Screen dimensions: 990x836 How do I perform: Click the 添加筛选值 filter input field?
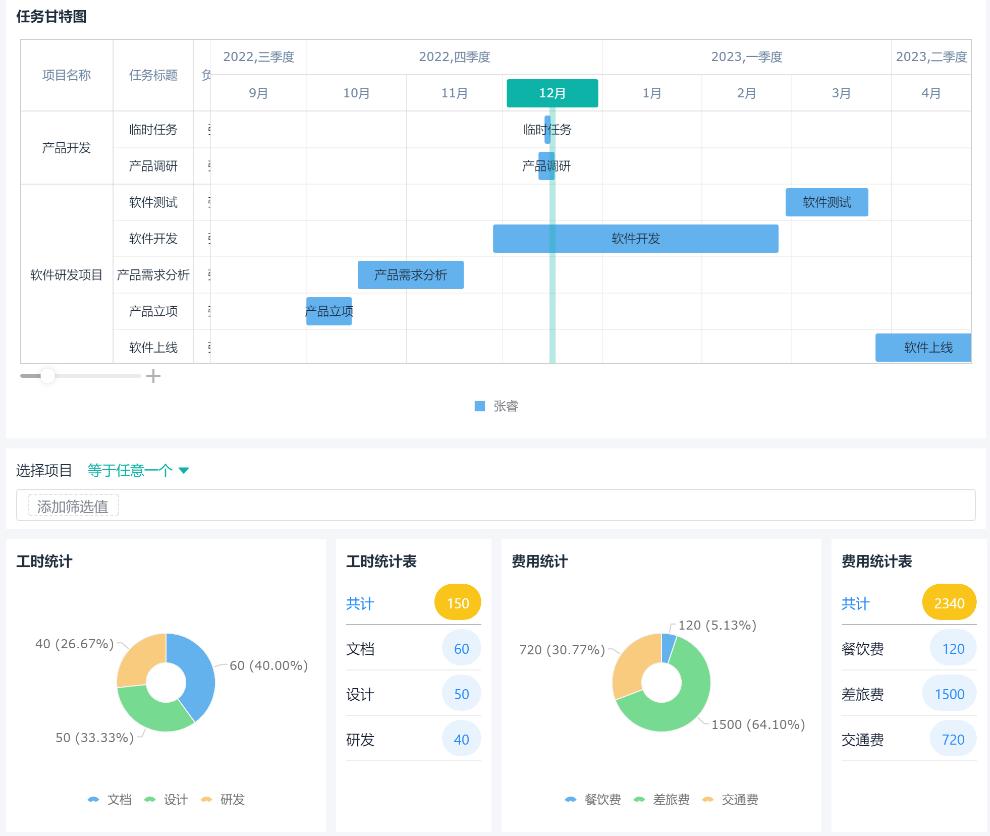[x=71, y=505]
